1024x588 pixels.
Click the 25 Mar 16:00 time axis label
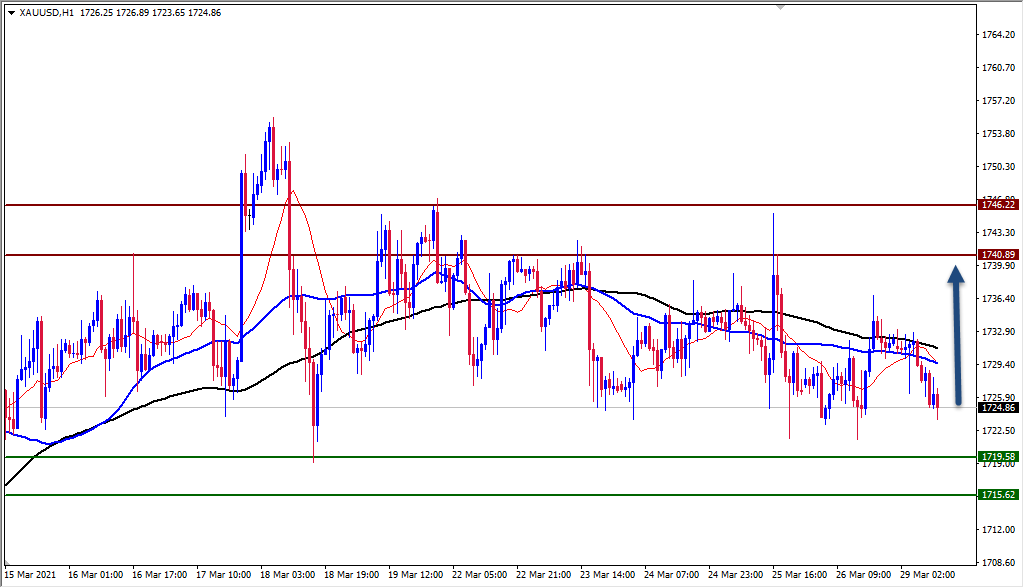tap(799, 575)
